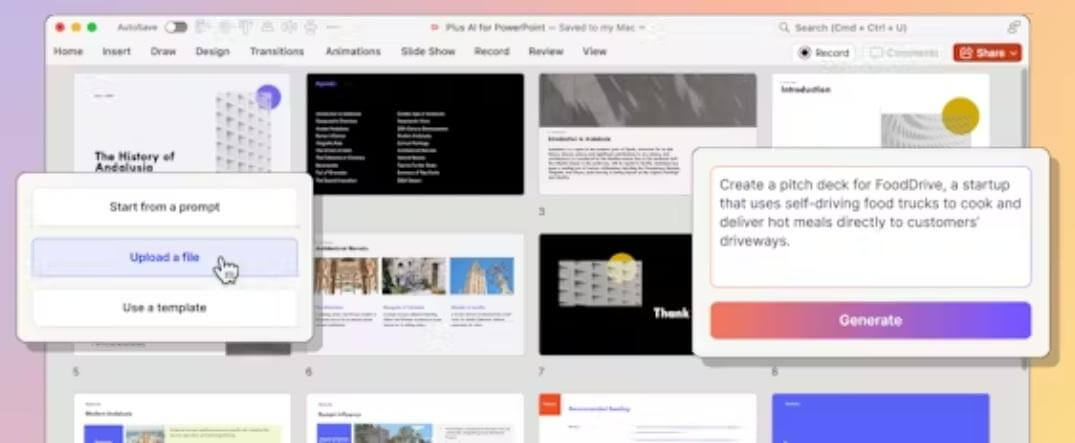
Task: Switch to the Insert tab
Action: (117, 51)
